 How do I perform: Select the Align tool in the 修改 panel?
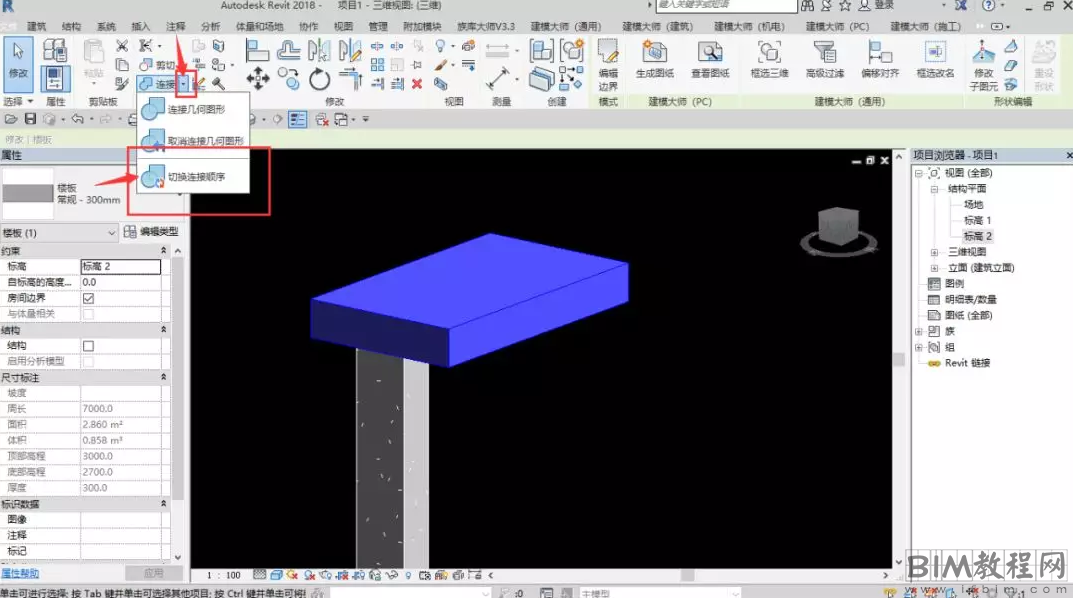pos(257,50)
